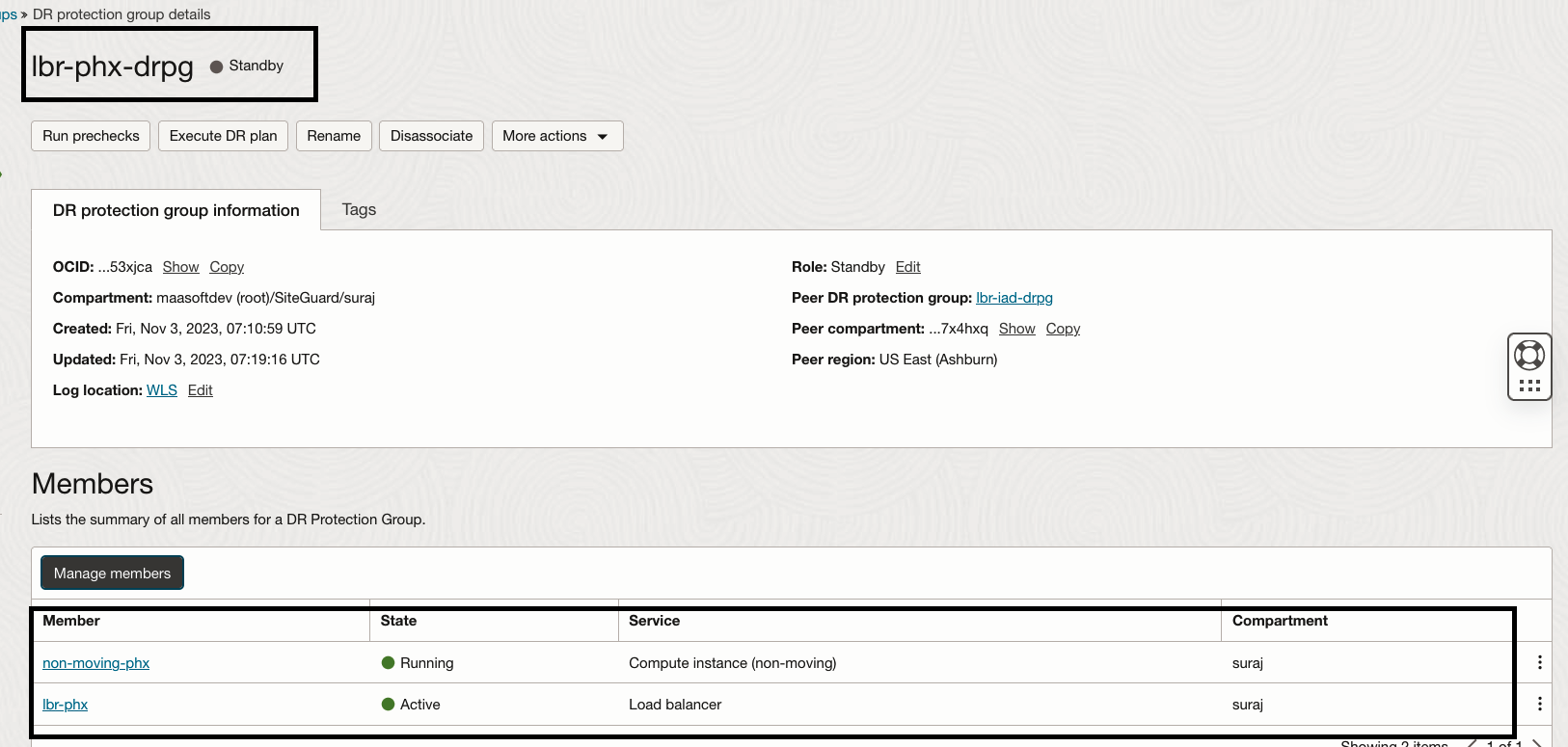This screenshot has height=747, width=1568.
Task: Click the grid dots below help icon
Action: point(1528,386)
